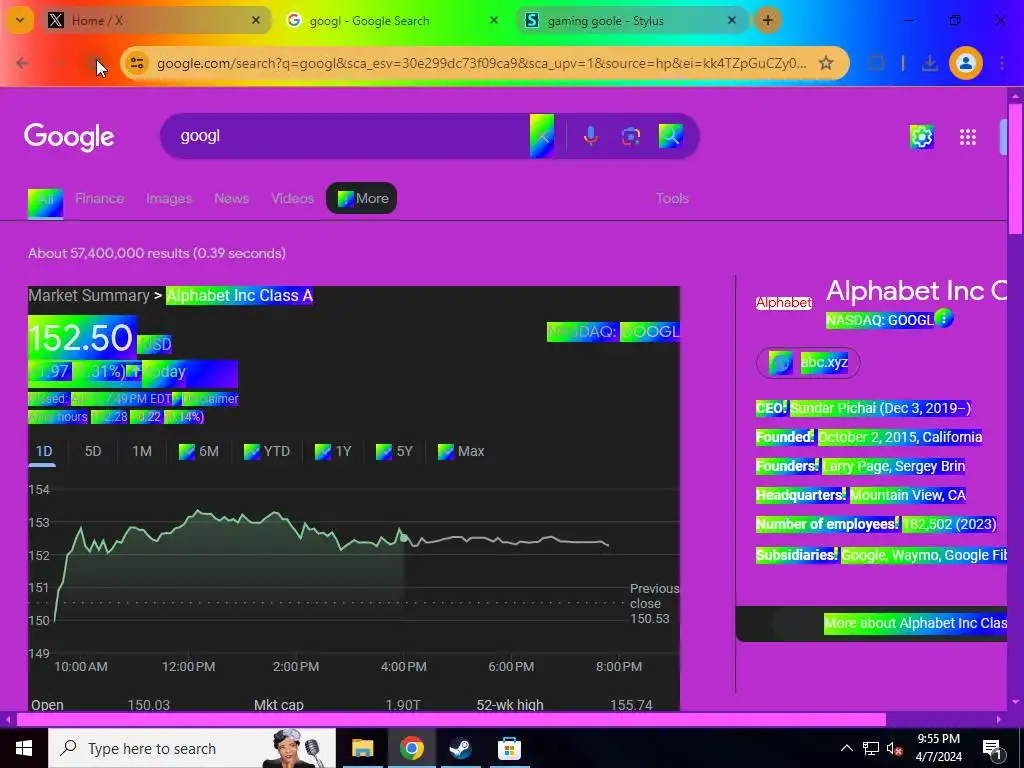This screenshot has height=768, width=1024.
Task: Switch to the gaming goole - Stylus tab
Action: 632,20
